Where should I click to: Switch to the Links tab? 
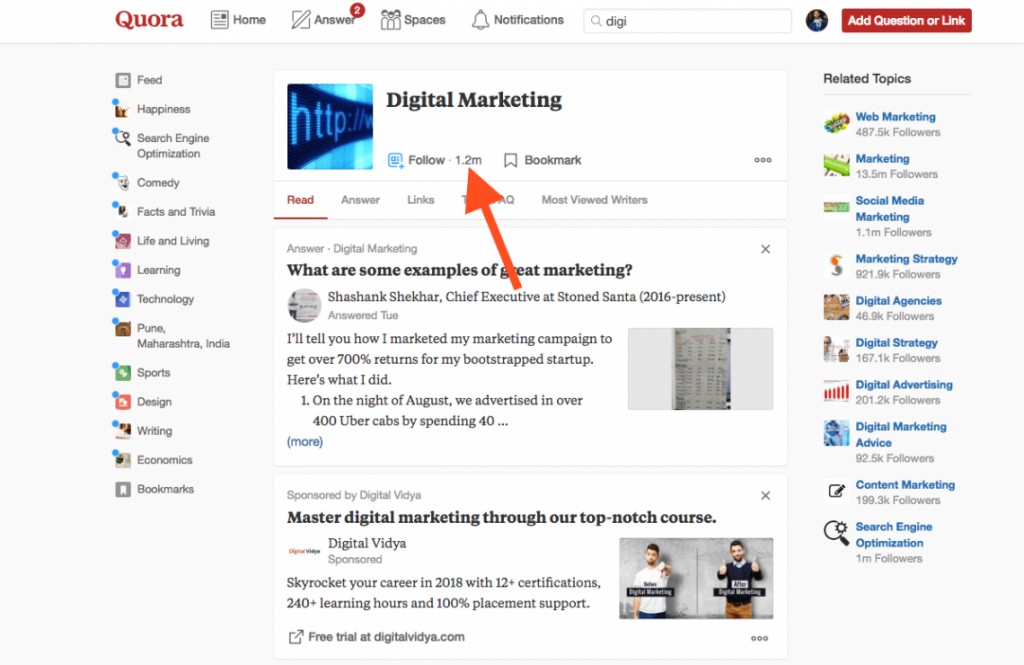coord(421,200)
